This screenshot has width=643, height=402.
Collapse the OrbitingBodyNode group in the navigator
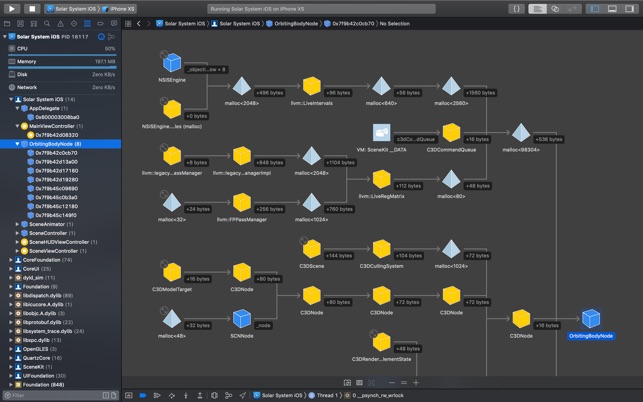coord(15,143)
